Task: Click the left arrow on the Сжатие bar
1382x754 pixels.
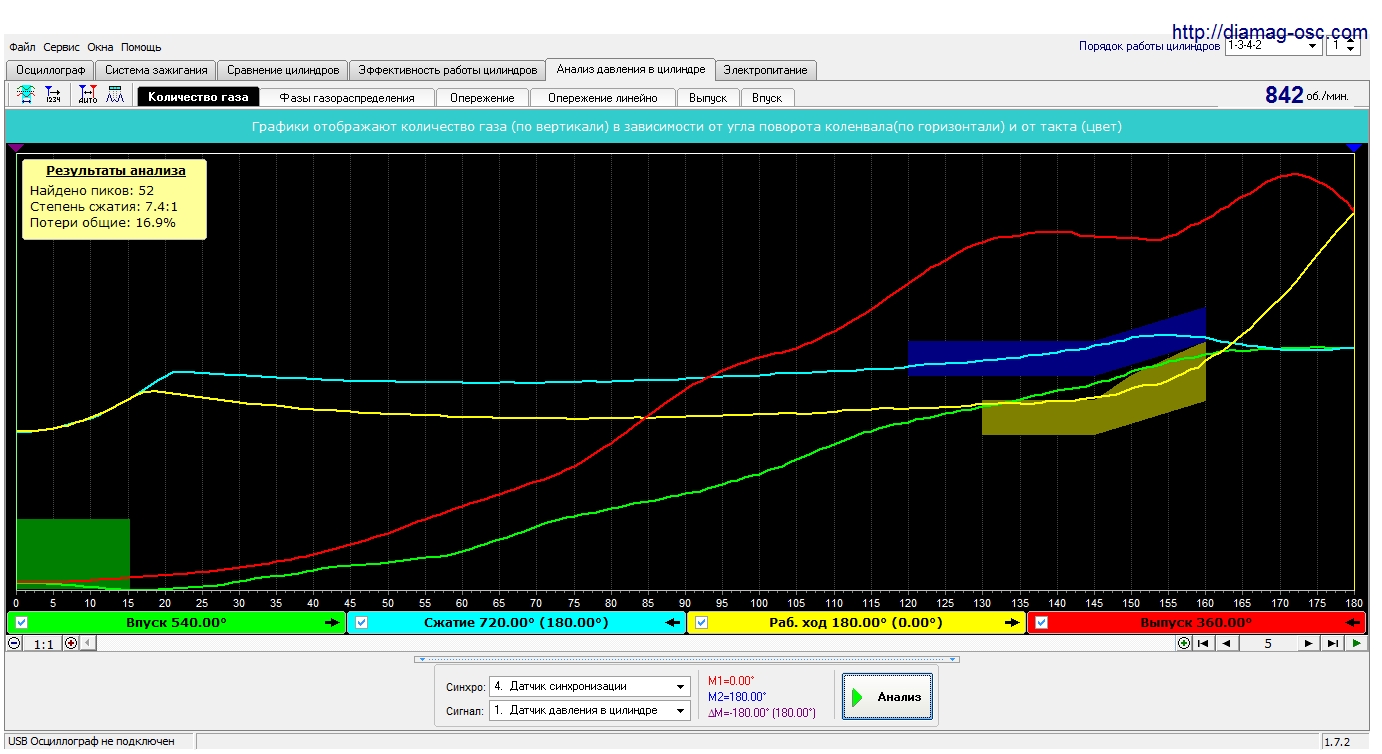Action: (x=673, y=622)
